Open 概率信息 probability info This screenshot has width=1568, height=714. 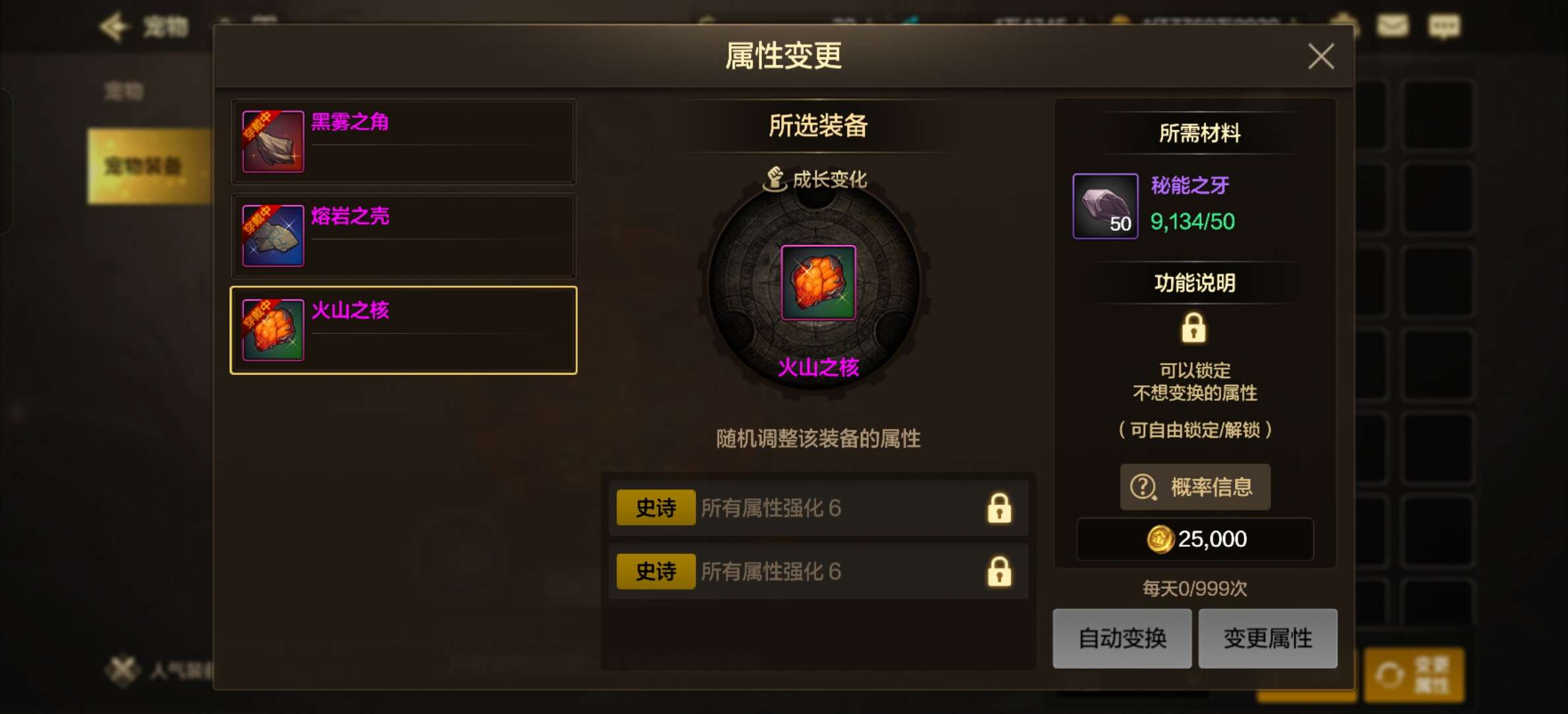pyautogui.click(x=1195, y=487)
